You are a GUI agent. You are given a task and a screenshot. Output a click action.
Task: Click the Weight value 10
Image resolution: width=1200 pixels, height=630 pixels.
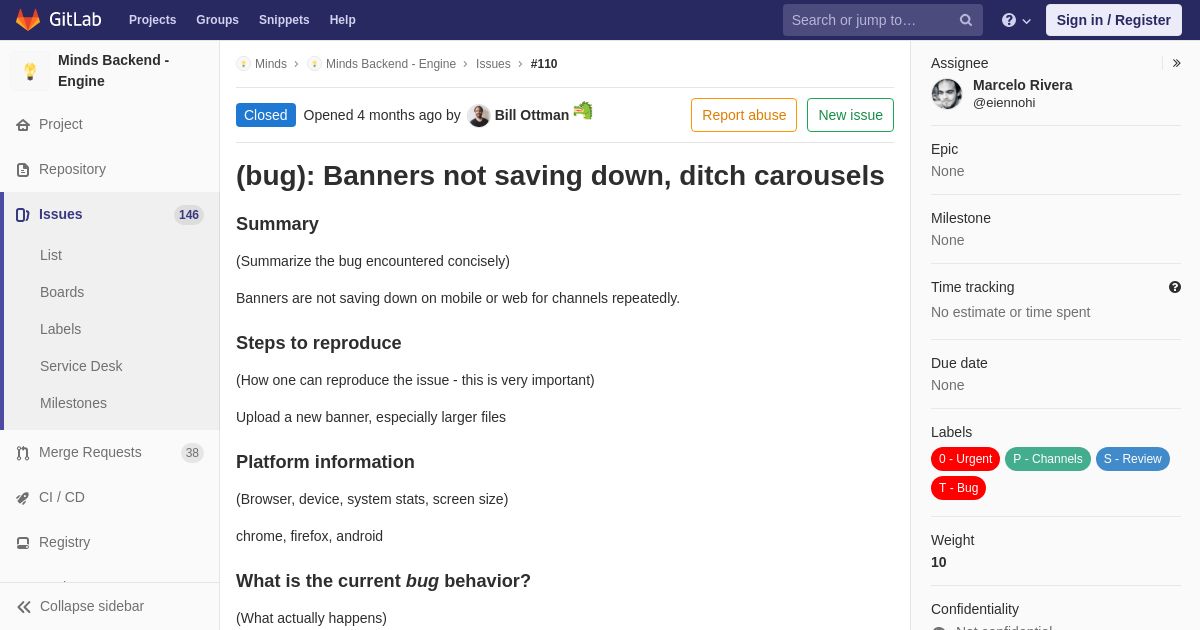[x=939, y=562]
